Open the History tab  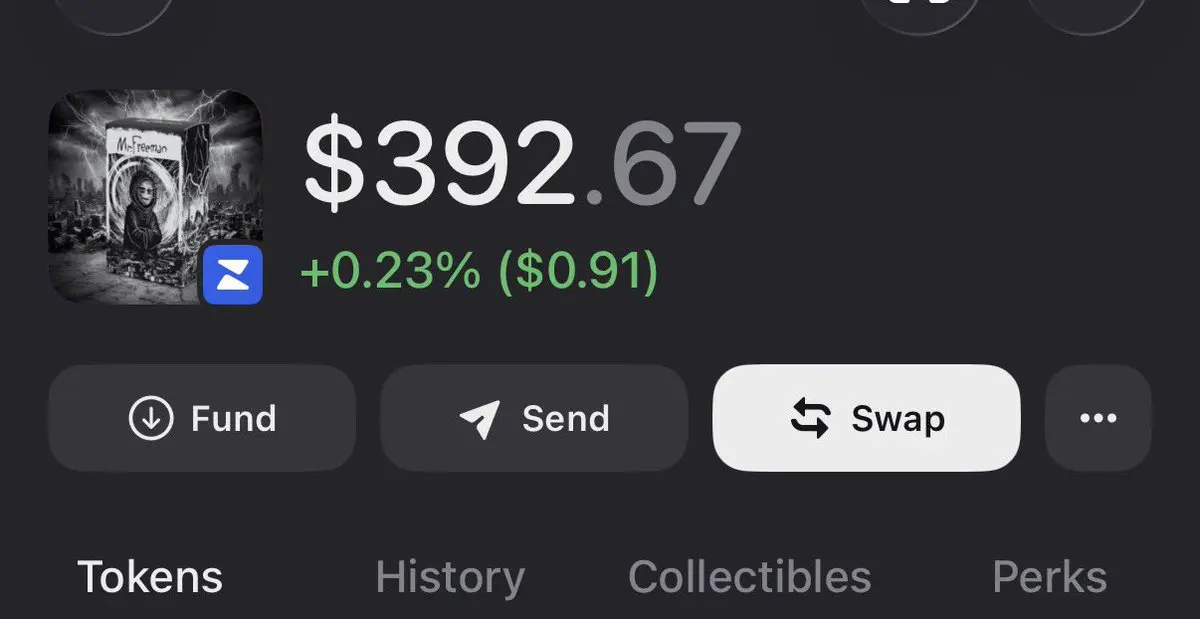coord(449,577)
